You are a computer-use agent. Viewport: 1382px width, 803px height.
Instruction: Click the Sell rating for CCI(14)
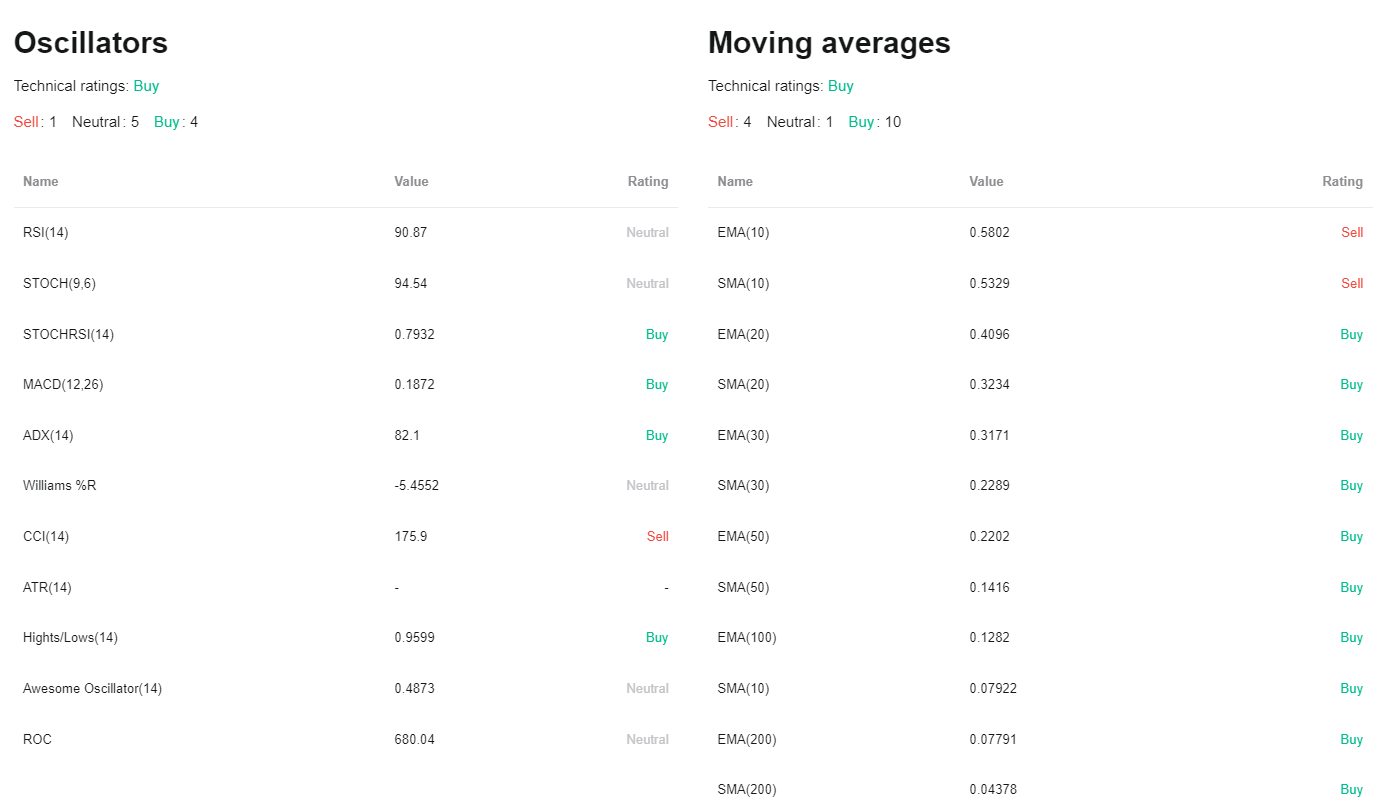tap(657, 536)
